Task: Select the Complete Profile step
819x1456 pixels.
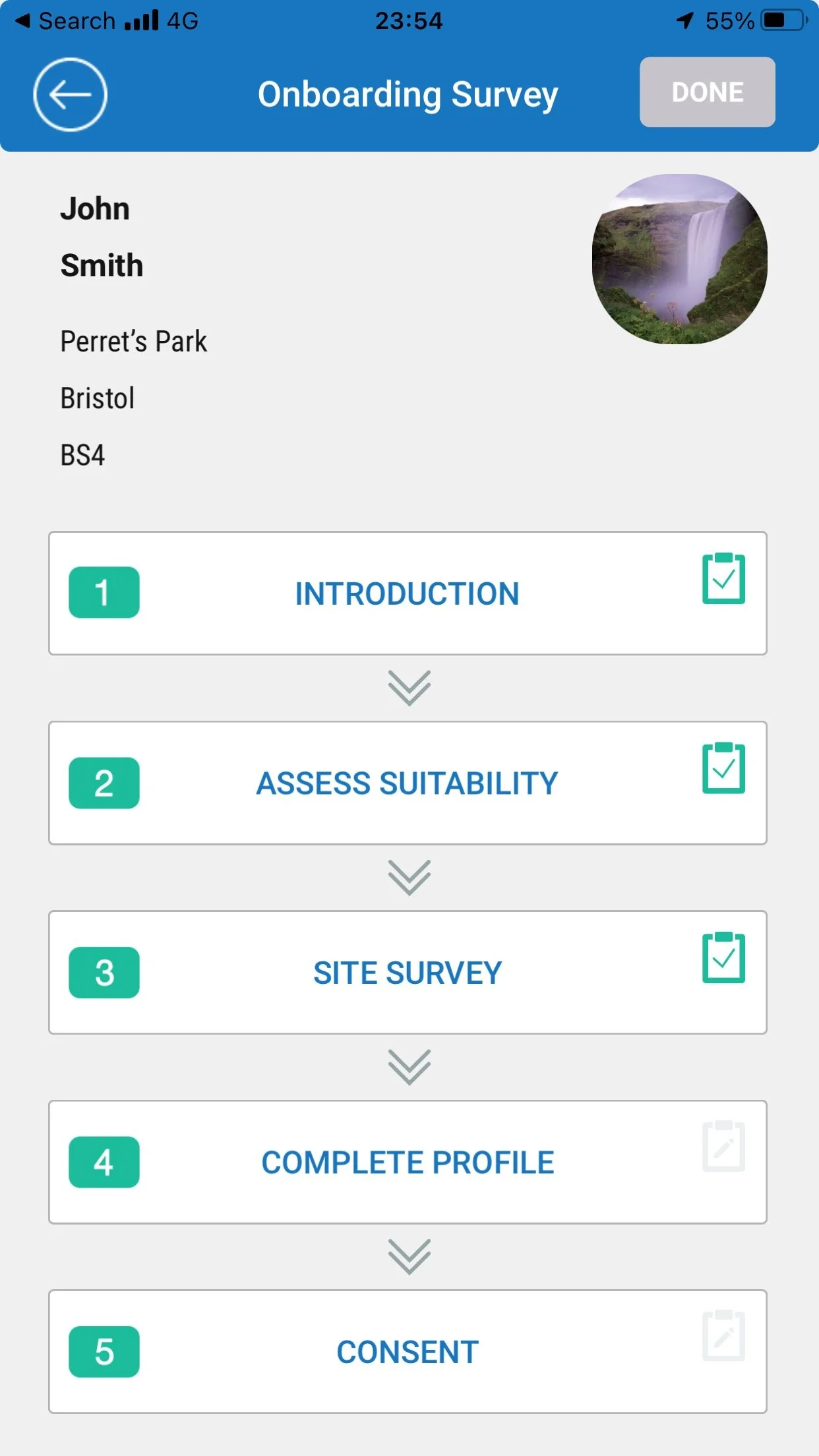Action: coord(408,1162)
